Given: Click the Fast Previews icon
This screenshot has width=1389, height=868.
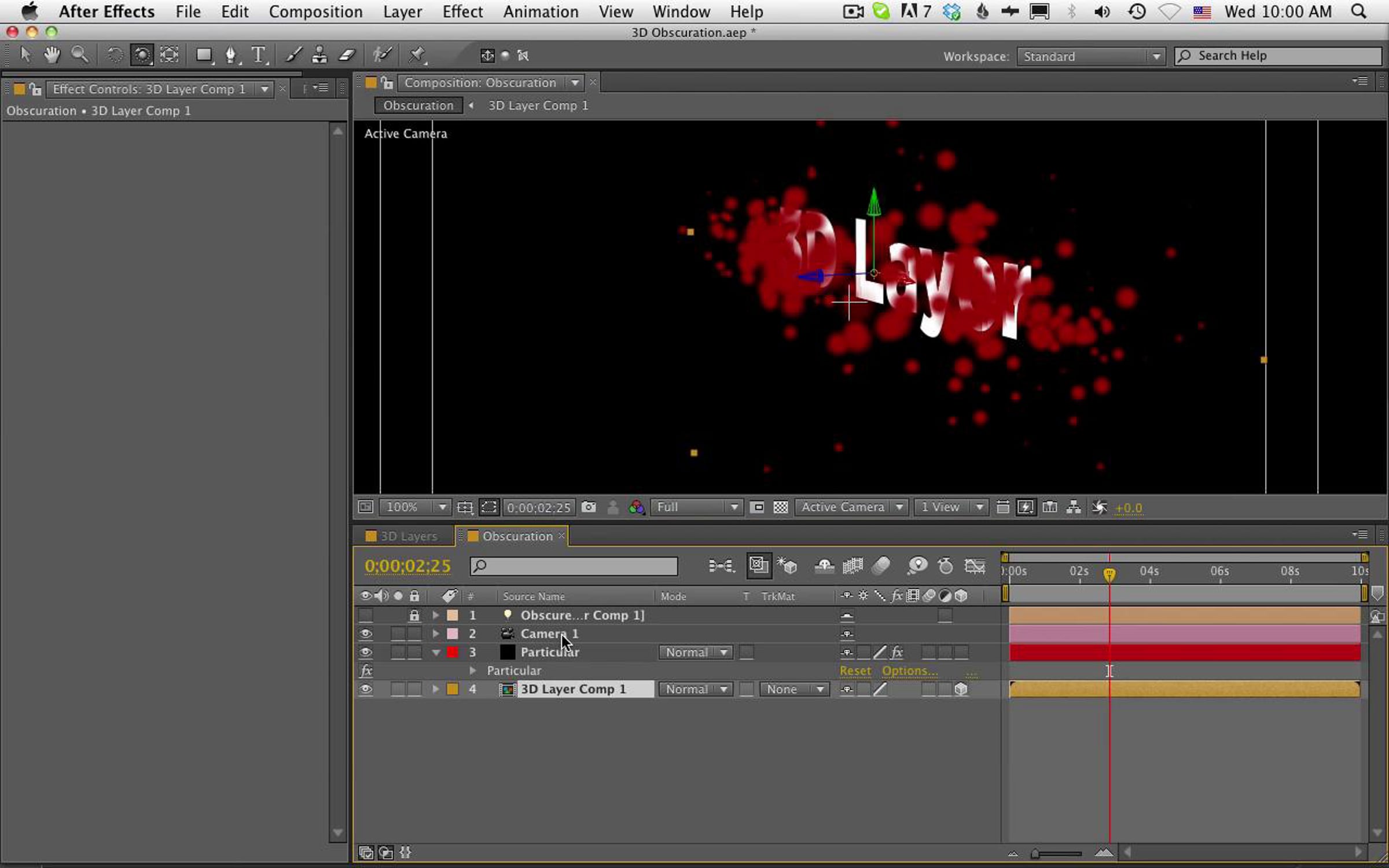Looking at the screenshot, I should 1026,507.
